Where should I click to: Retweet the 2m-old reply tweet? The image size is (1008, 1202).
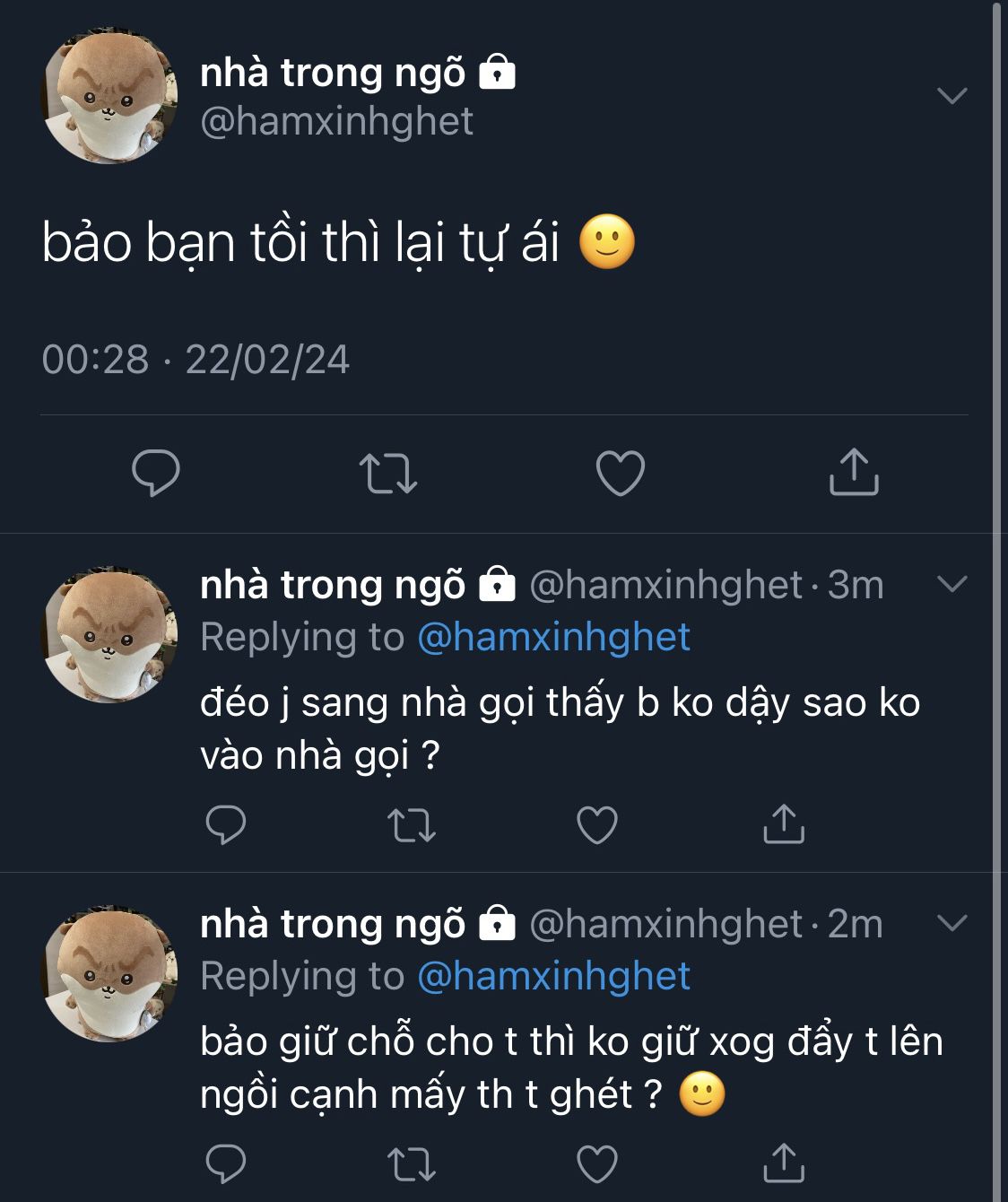pyautogui.click(x=412, y=1164)
